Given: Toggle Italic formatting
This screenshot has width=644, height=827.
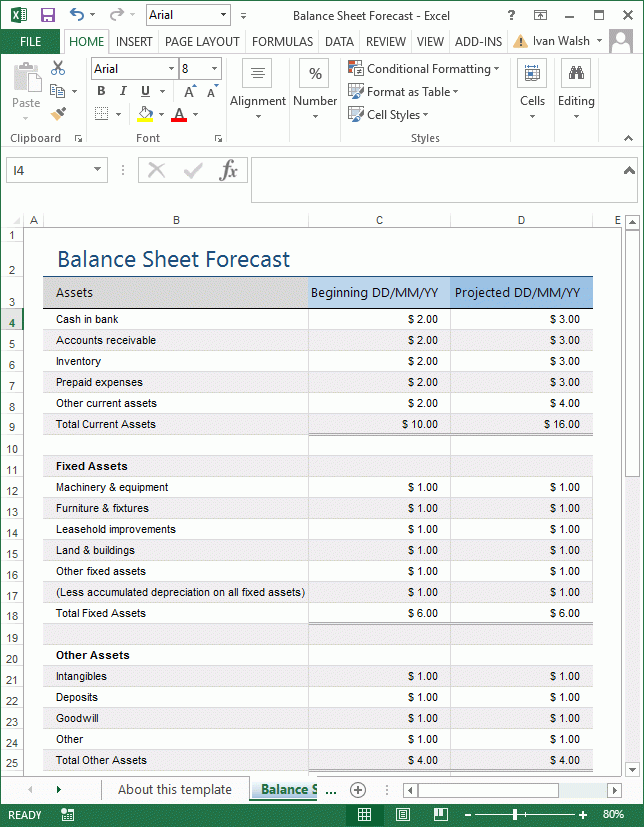Looking at the screenshot, I should click(121, 91).
